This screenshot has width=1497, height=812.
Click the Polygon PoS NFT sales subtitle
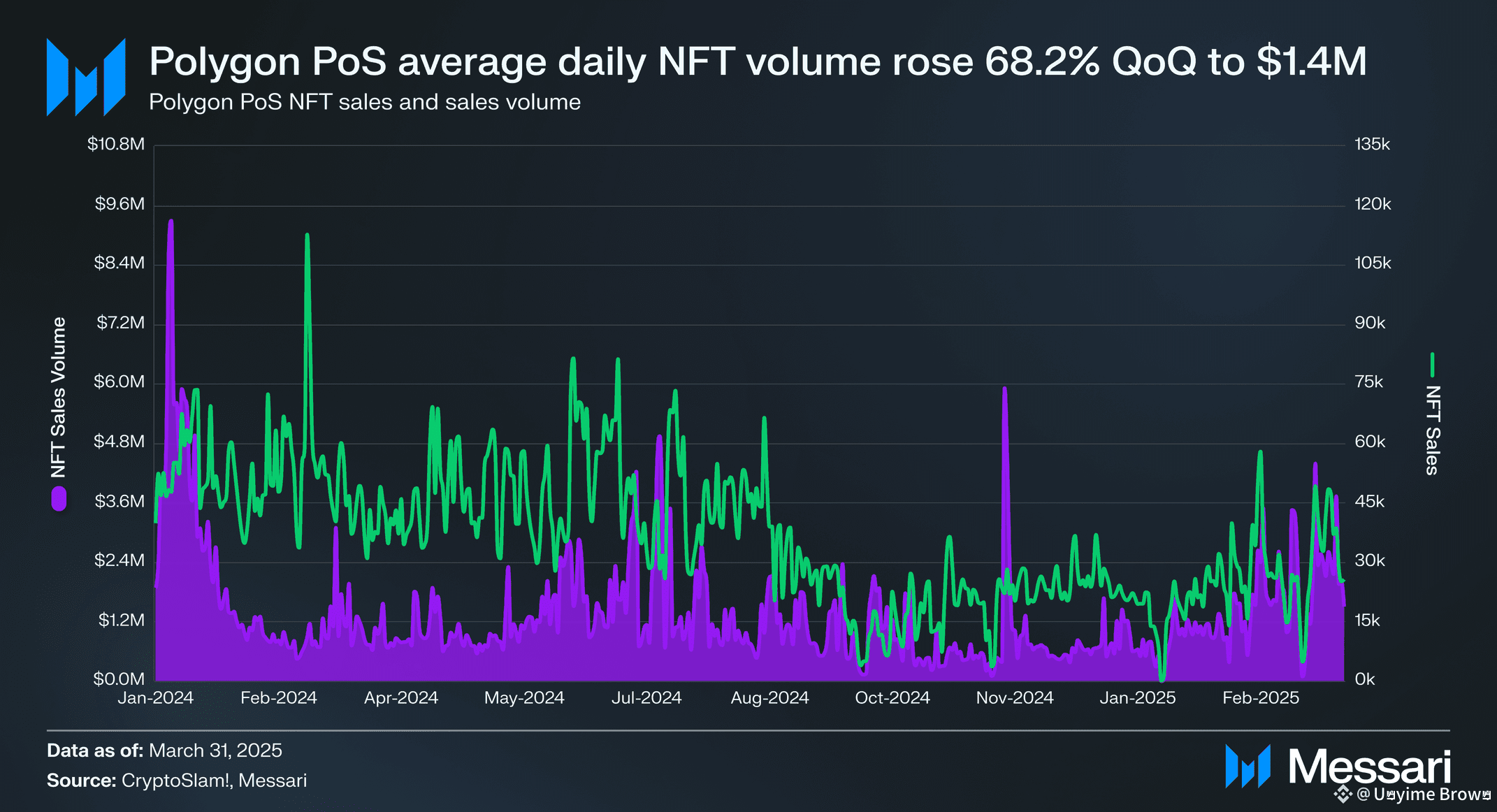click(364, 102)
